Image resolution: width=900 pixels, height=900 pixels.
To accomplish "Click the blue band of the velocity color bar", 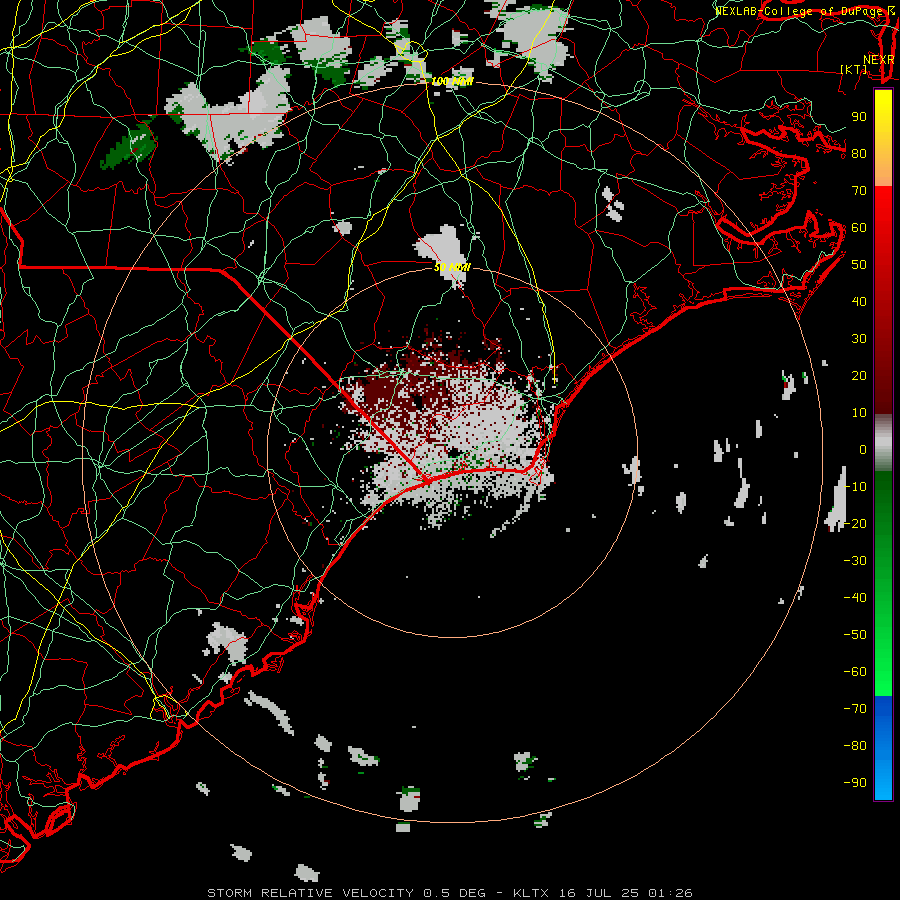I will pos(883,747).
